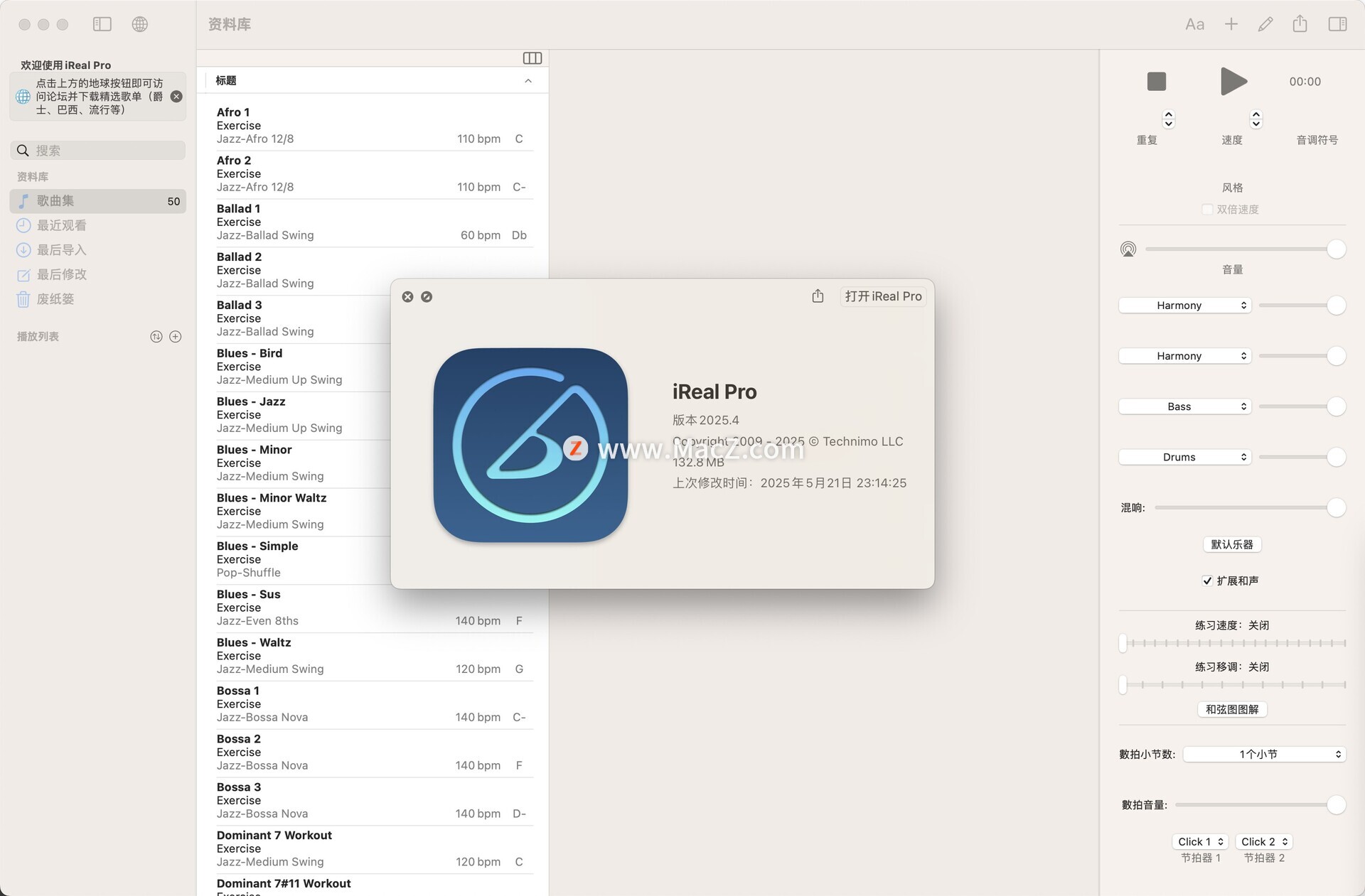This screenshot has height=896, width=1365.
Task: Share from the about dialog
Action: 818,296
